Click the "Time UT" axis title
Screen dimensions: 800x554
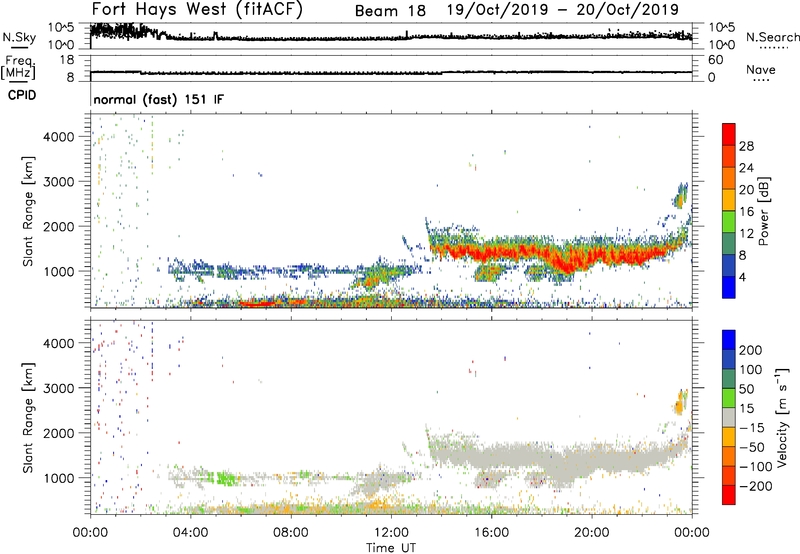pyautogui.click(x=391, y=548)
